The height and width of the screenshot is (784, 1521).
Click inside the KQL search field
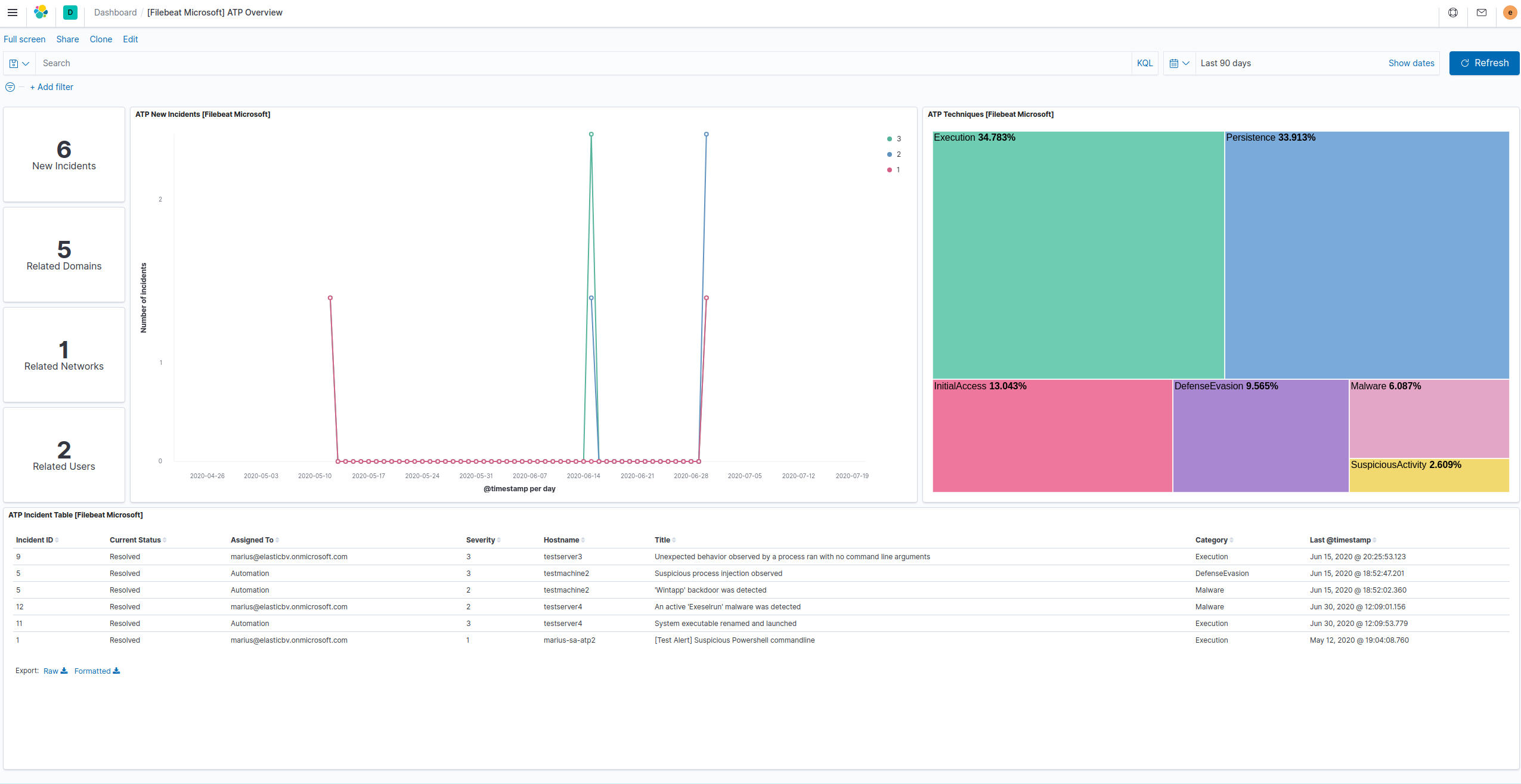(x=298, y=63)
